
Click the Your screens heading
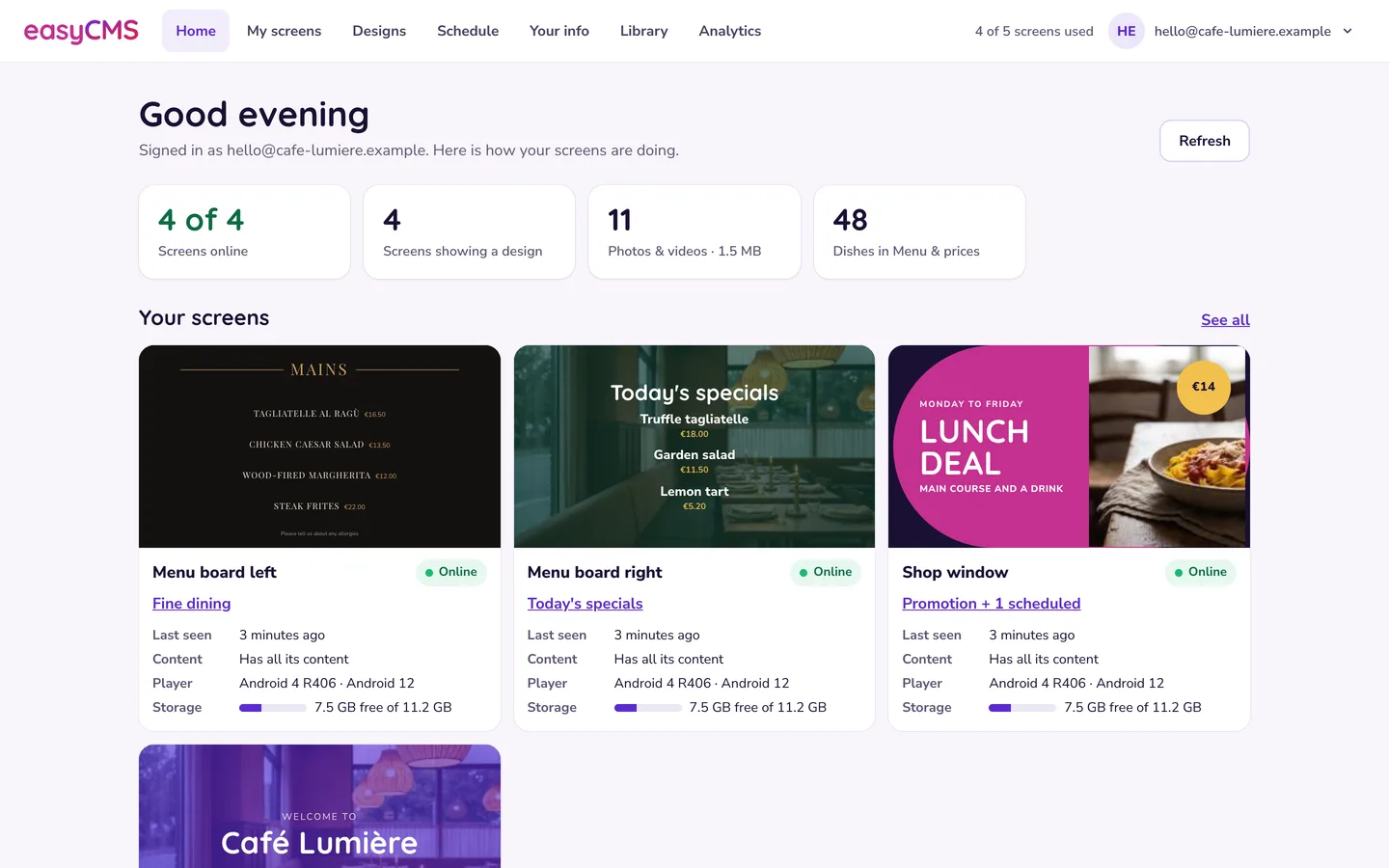click(204, 318)
